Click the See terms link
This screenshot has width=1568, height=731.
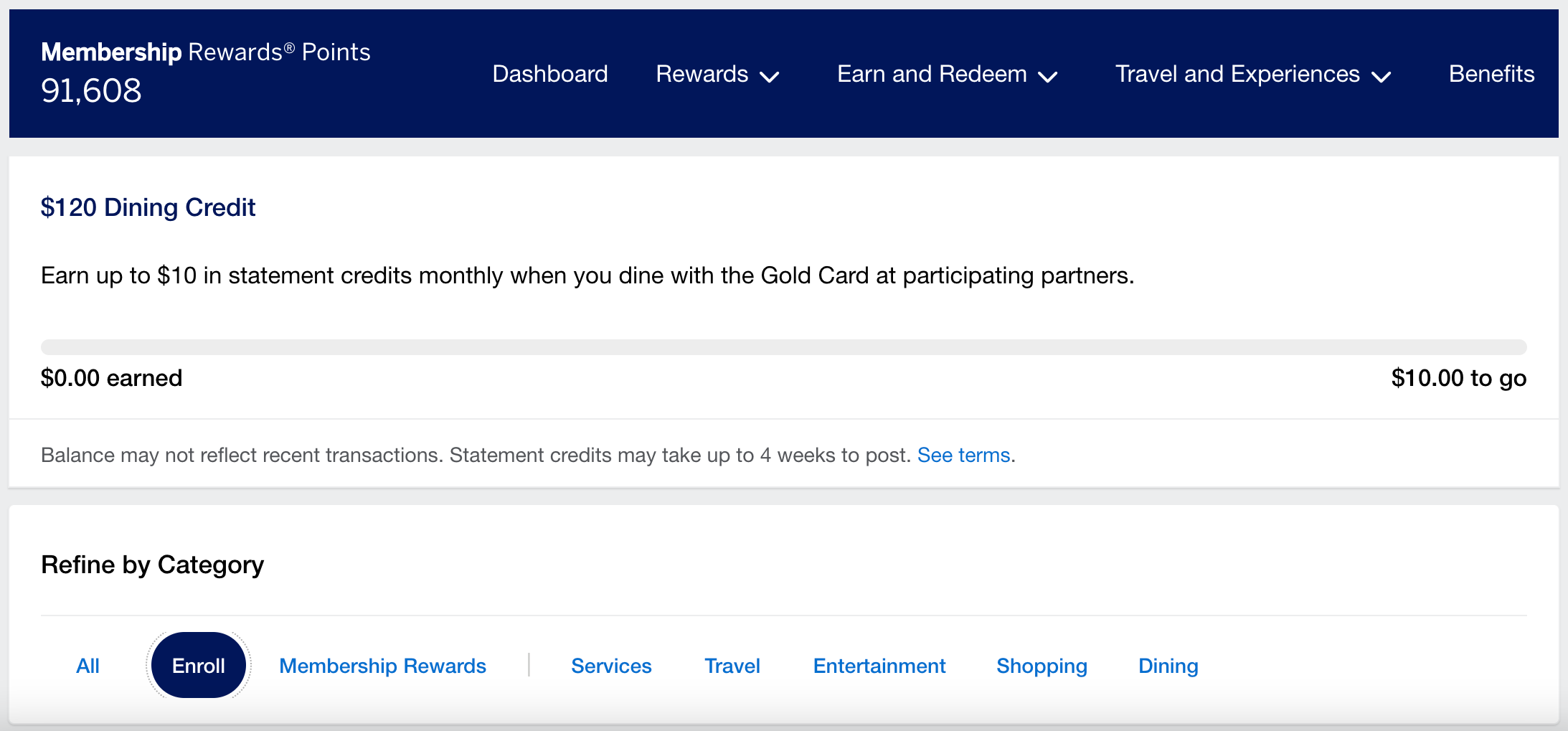(963, 455)
